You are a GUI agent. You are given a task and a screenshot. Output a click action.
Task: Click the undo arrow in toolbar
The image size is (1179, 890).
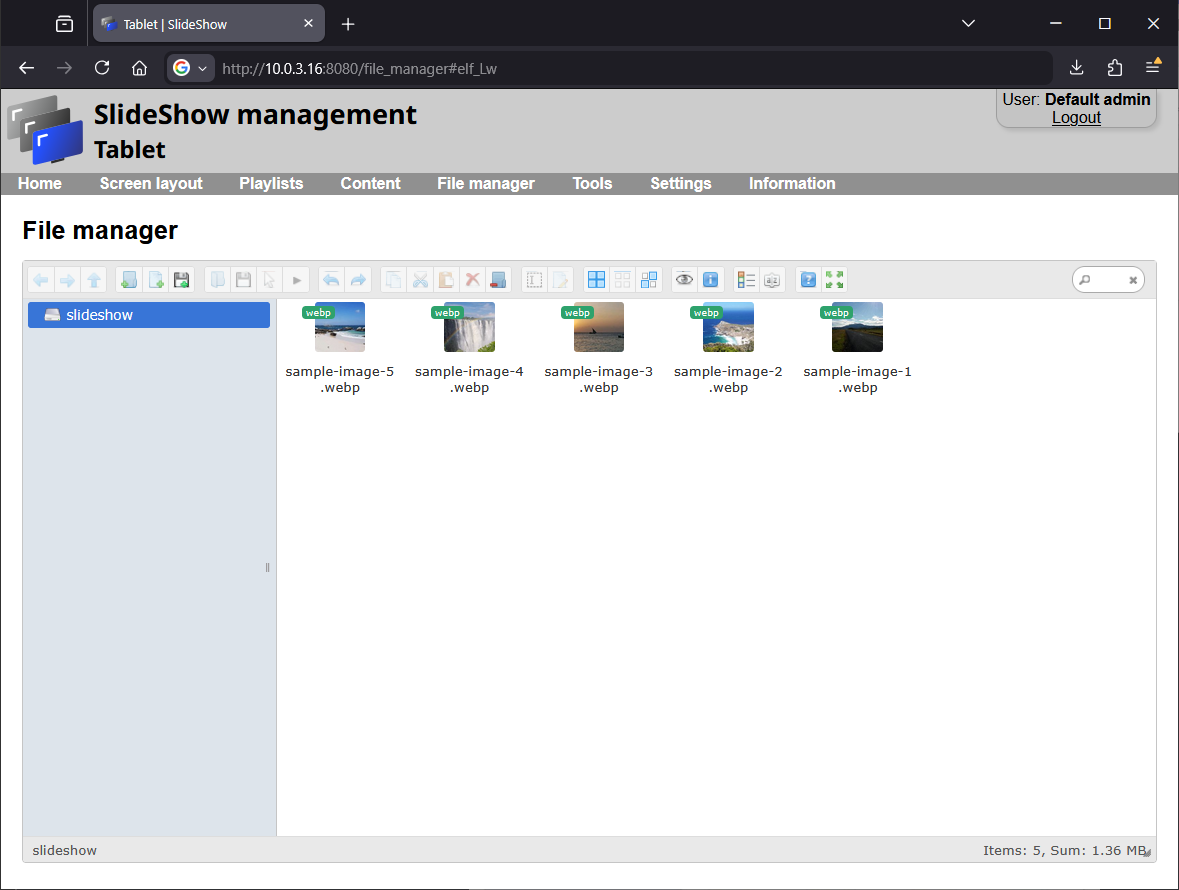[331, 280]
